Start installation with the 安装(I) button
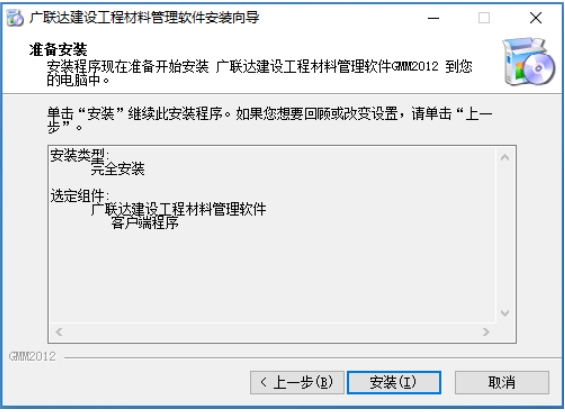Viewport: 565px width, 412px height. (394, 382)
